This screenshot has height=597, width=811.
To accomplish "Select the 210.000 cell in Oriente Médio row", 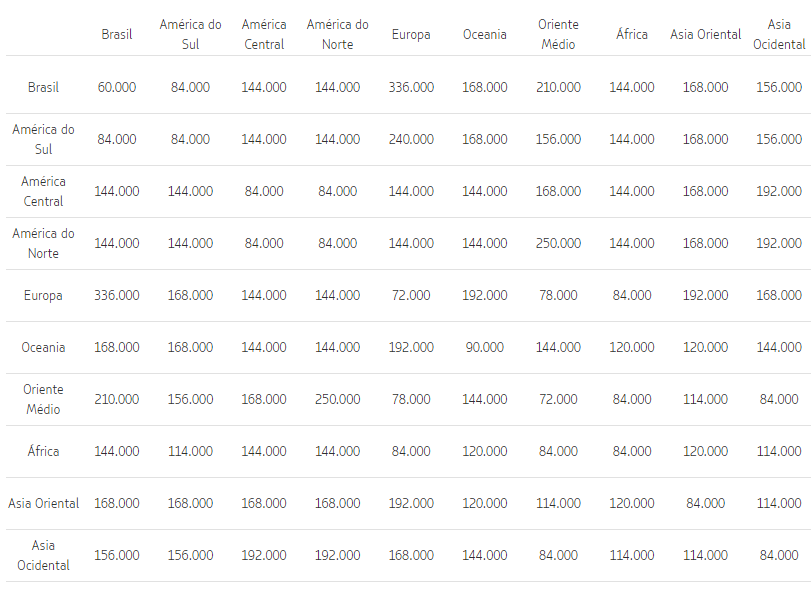I will [117, 399].
